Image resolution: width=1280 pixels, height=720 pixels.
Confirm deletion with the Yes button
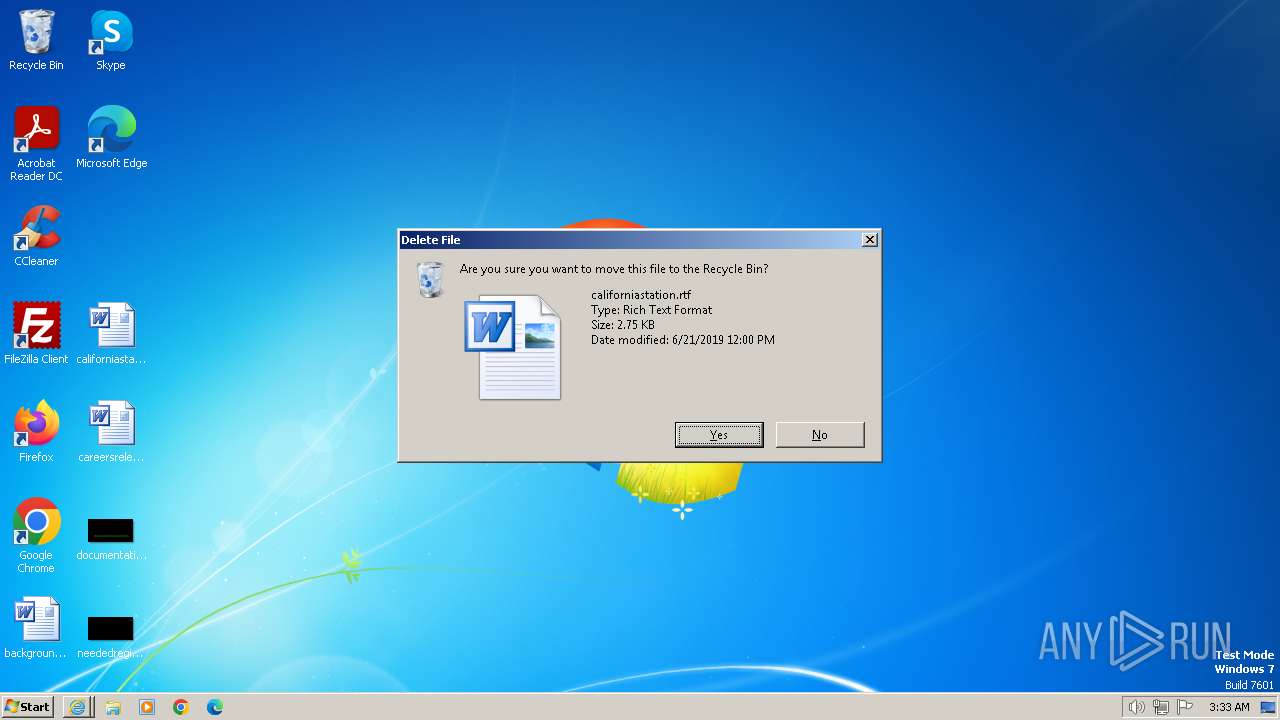(719, 435)
